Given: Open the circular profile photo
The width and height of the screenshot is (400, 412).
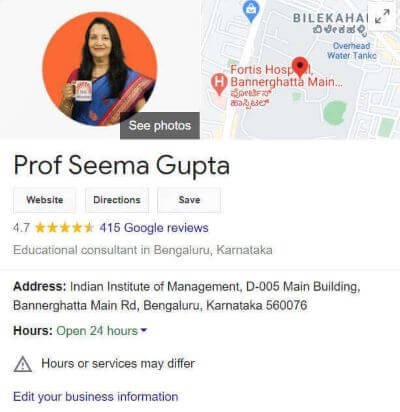Looking at the screenshot, I should click(99, 69).
